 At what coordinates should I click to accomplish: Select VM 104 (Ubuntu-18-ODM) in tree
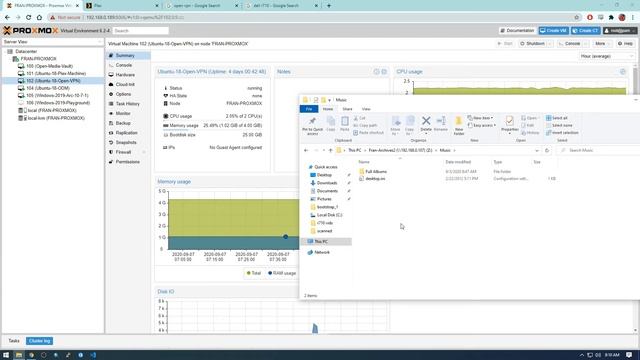[x=47, y=88]
